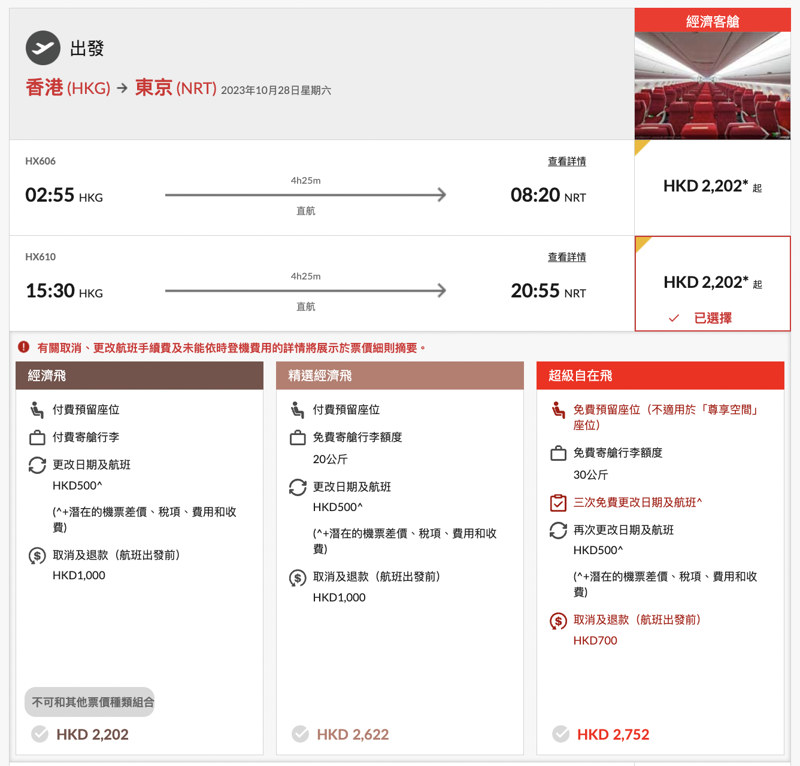Click flight number HX610

point(40,256)
